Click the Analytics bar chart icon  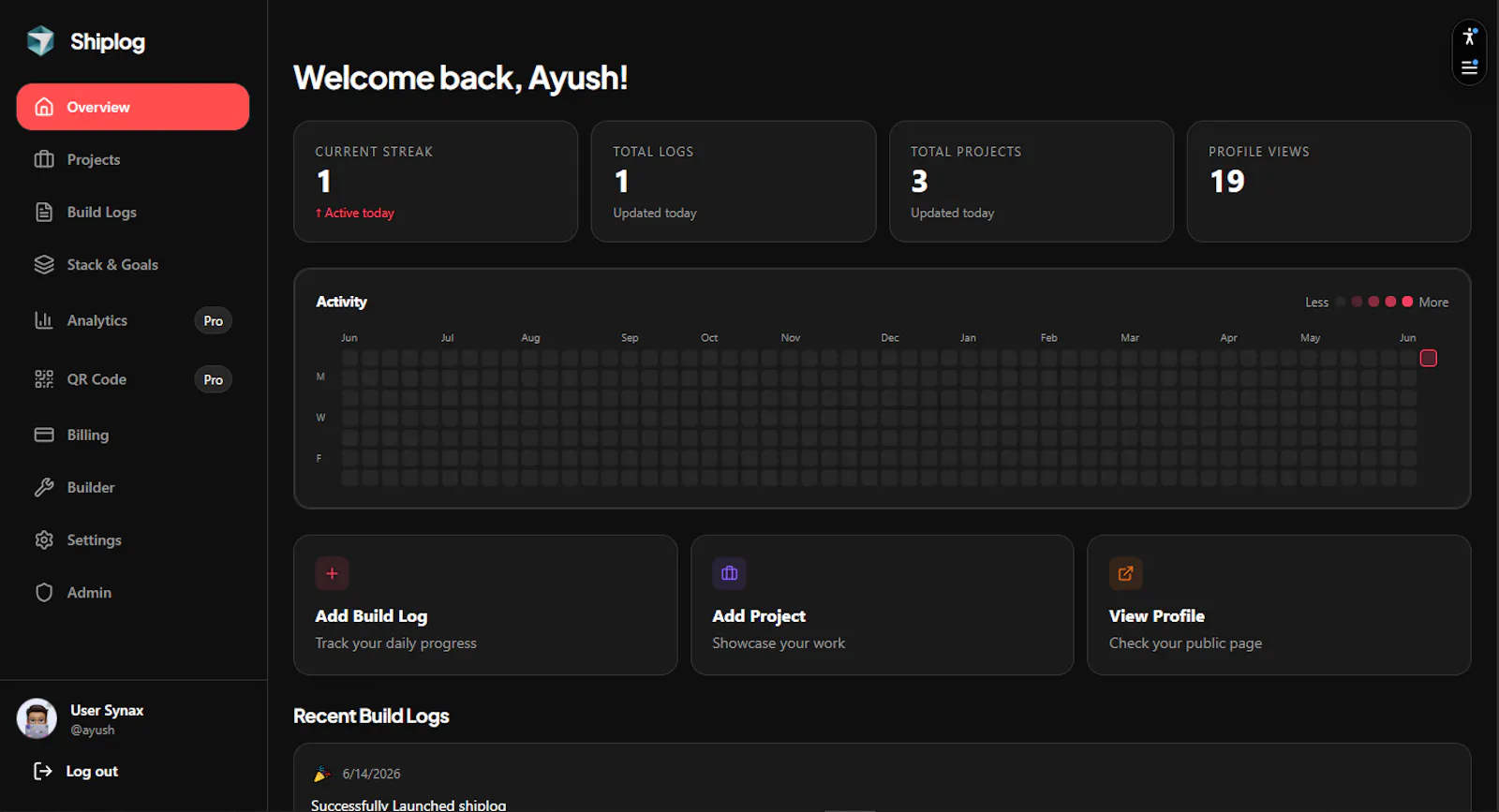pos(44,320)
